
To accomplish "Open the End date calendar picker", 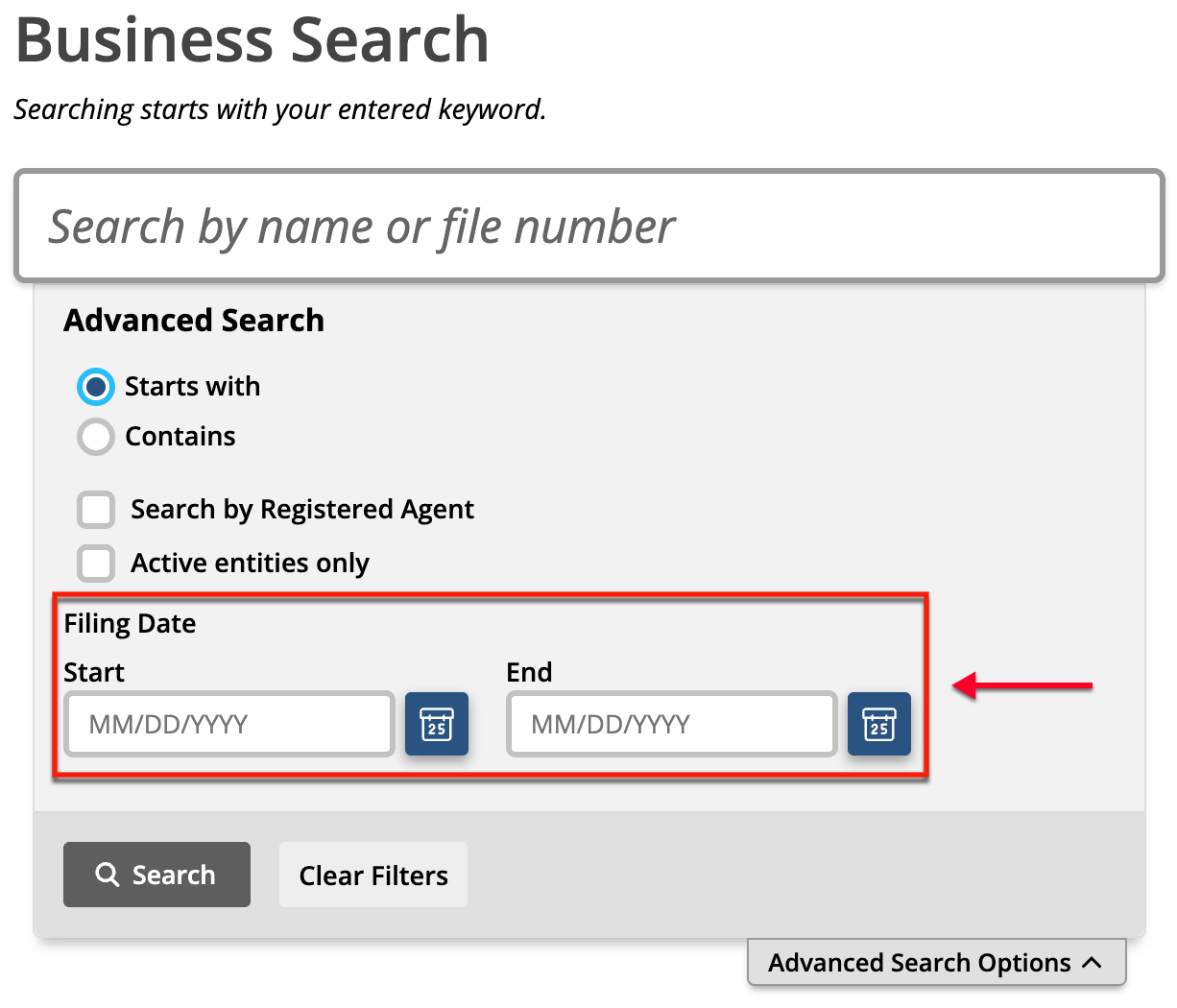I will (879, 724).
